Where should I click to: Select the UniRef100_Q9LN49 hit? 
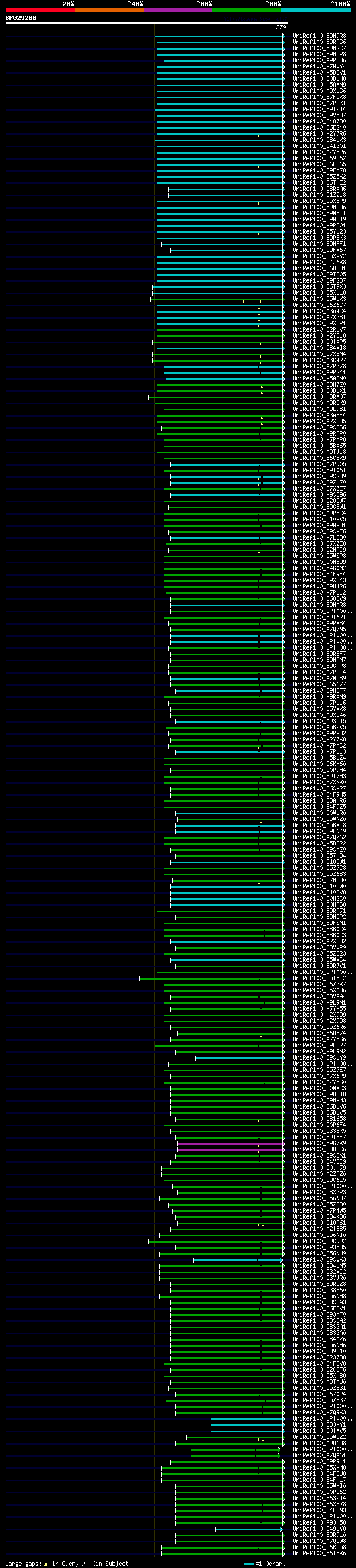coord(319,832)
